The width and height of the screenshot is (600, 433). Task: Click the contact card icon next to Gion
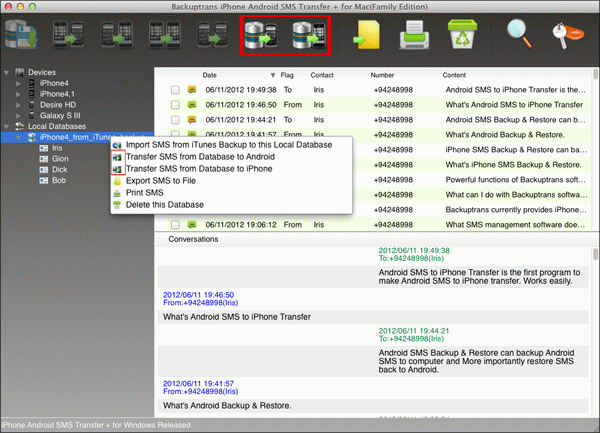[x=44, y=159]
